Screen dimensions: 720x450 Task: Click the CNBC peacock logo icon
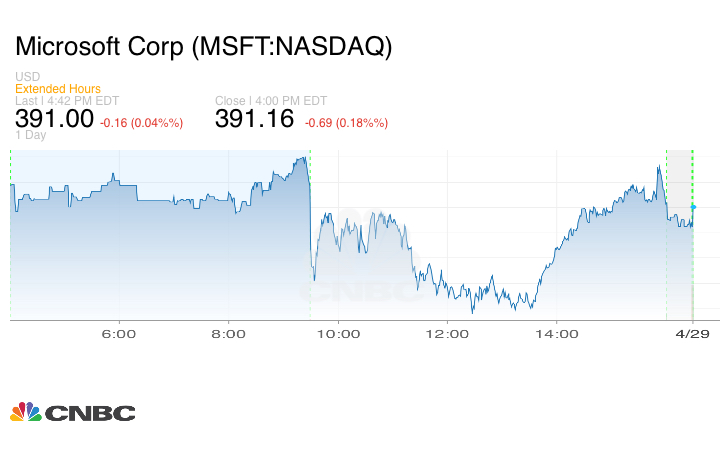coord(25,411)
